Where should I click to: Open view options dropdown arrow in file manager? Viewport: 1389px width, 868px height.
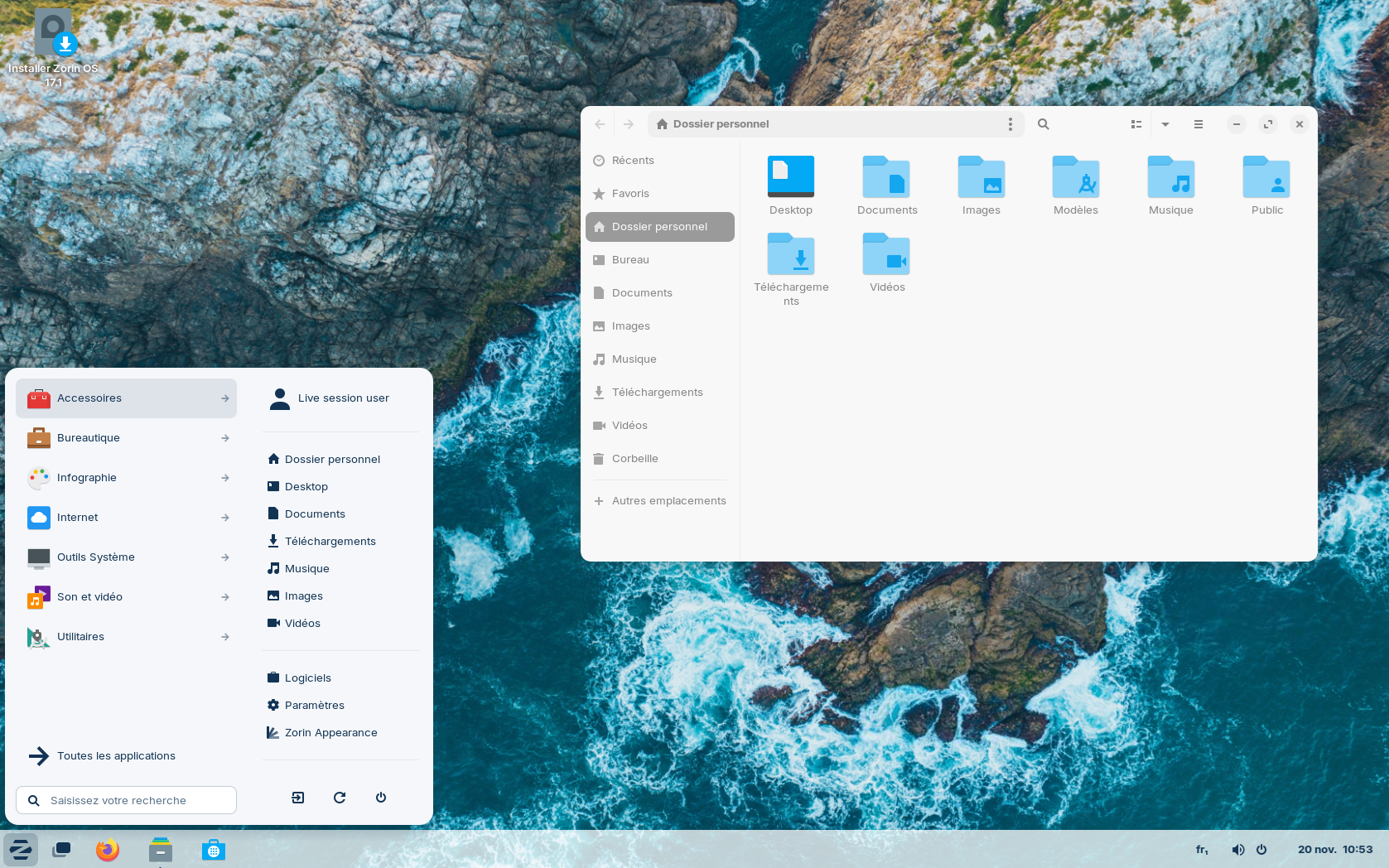pyautogui.click(x=1165, y=124)
